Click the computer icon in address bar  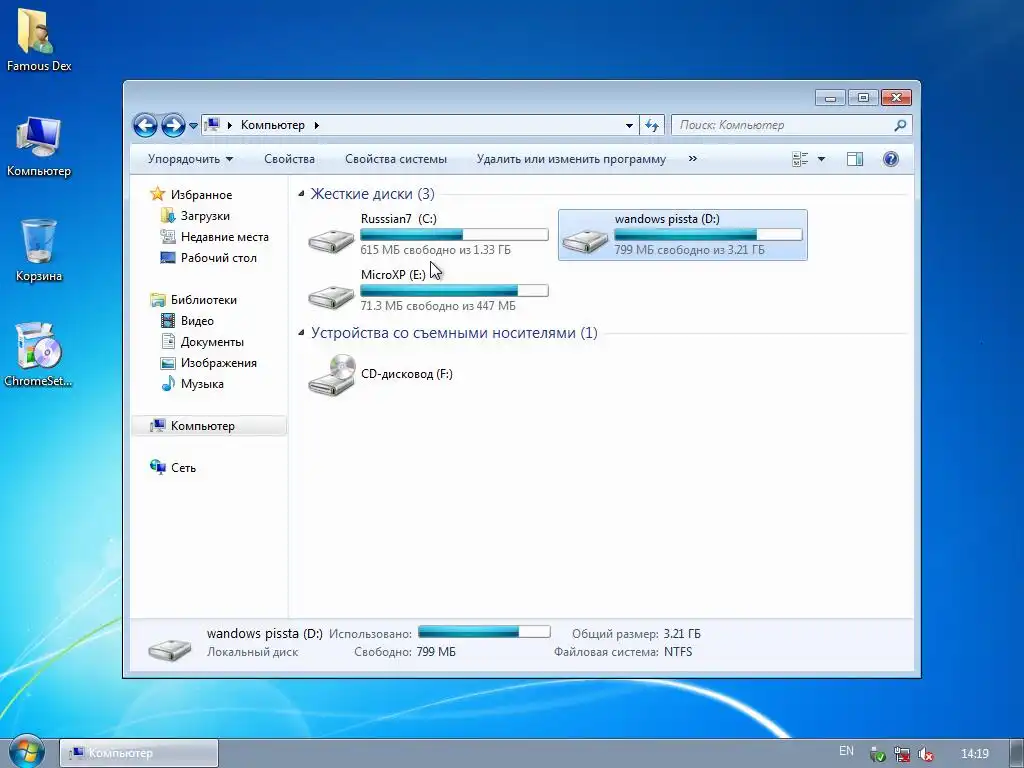coord(212,124)
